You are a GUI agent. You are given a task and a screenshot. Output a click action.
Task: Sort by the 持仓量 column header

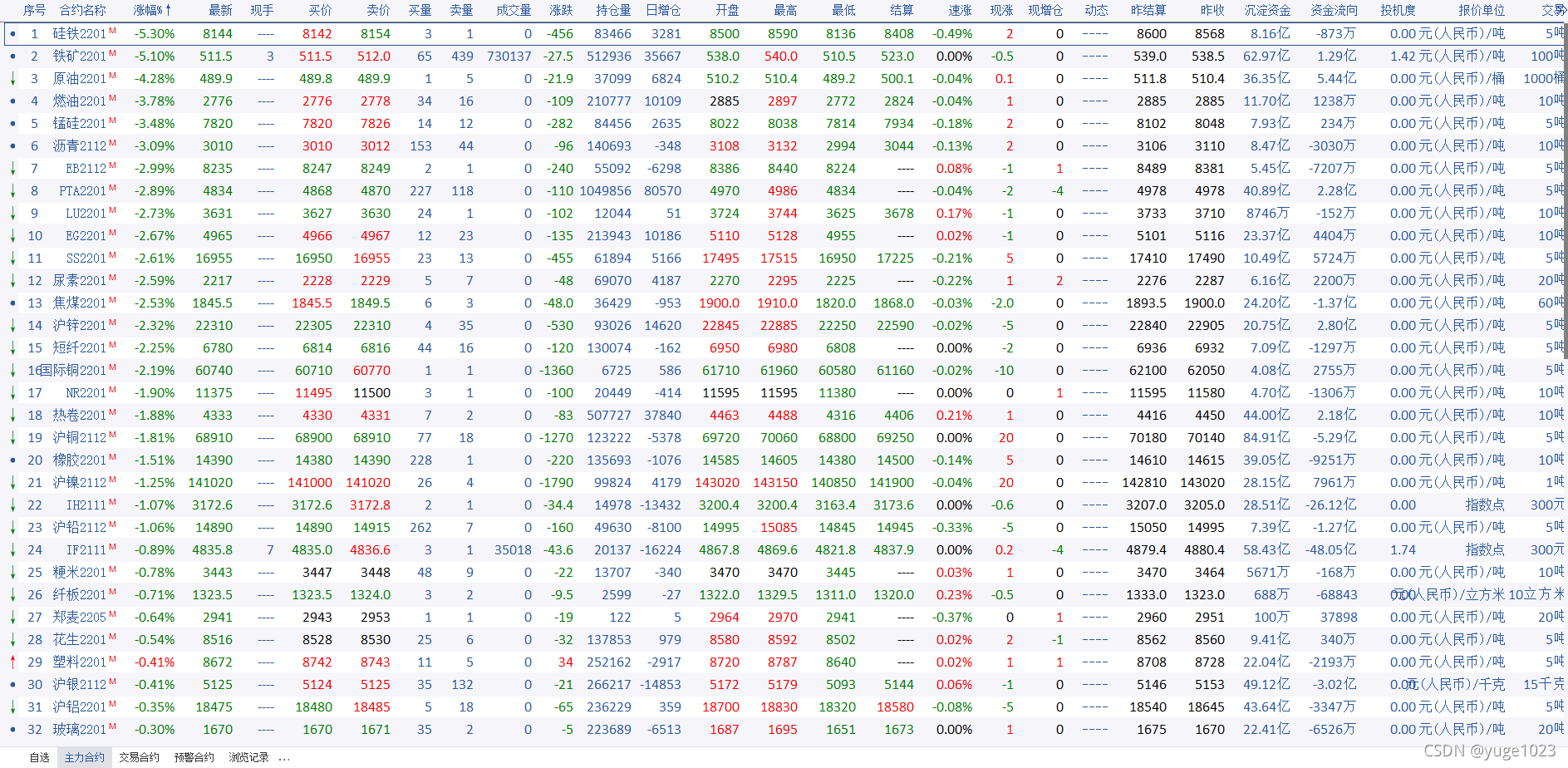click(613, 10)
